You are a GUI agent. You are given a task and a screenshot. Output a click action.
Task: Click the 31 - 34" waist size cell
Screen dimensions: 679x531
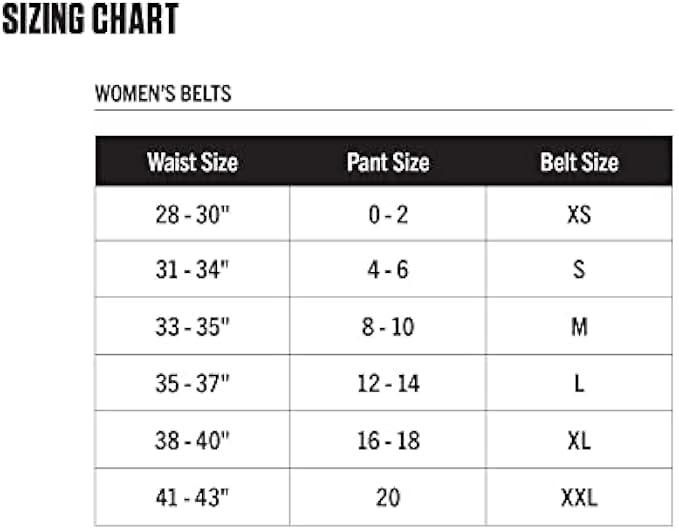(x=192, y=270)
